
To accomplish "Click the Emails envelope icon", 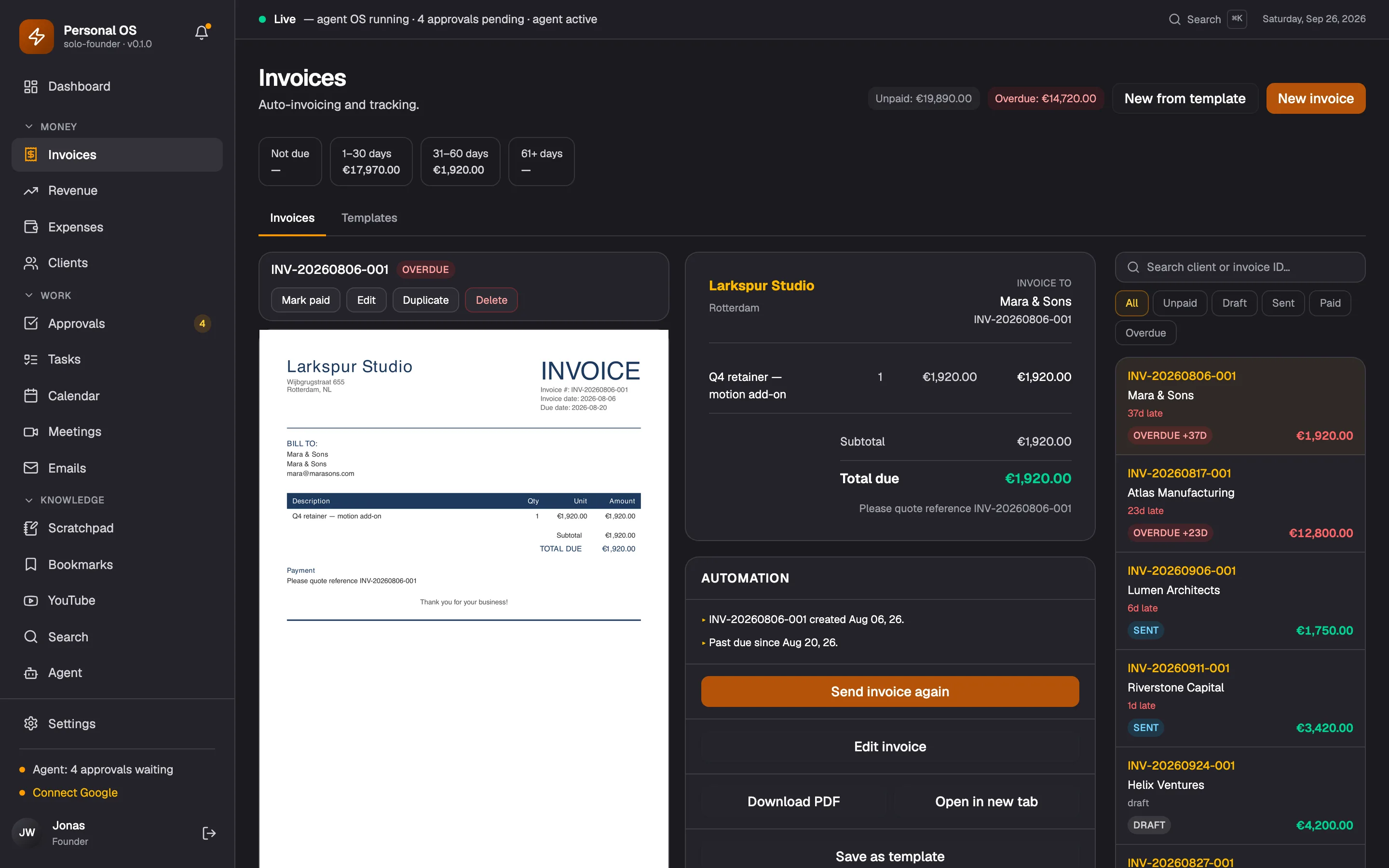I will (x=31, y=468).
